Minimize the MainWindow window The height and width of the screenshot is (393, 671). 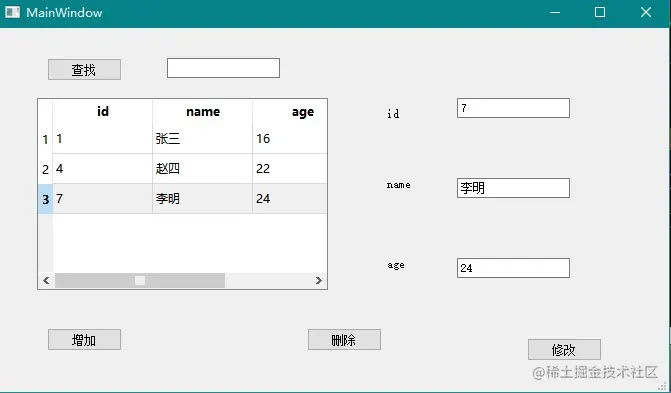click(555, 12)
